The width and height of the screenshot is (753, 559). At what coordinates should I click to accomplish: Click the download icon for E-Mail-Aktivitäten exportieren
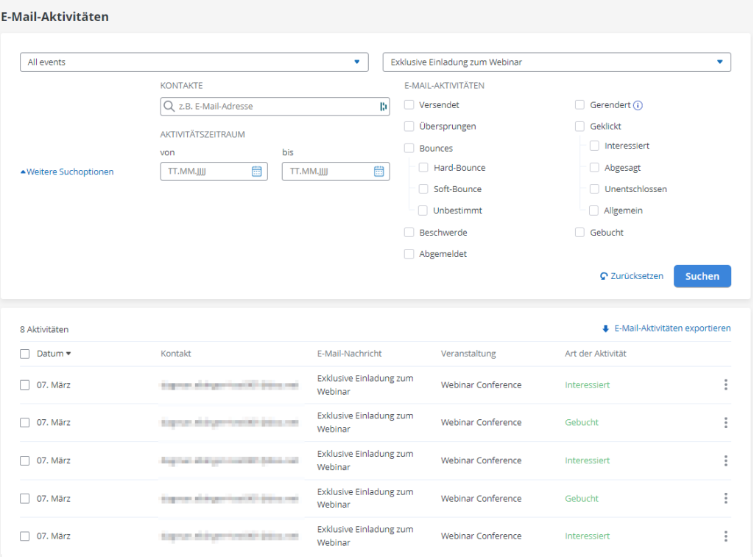605,328
